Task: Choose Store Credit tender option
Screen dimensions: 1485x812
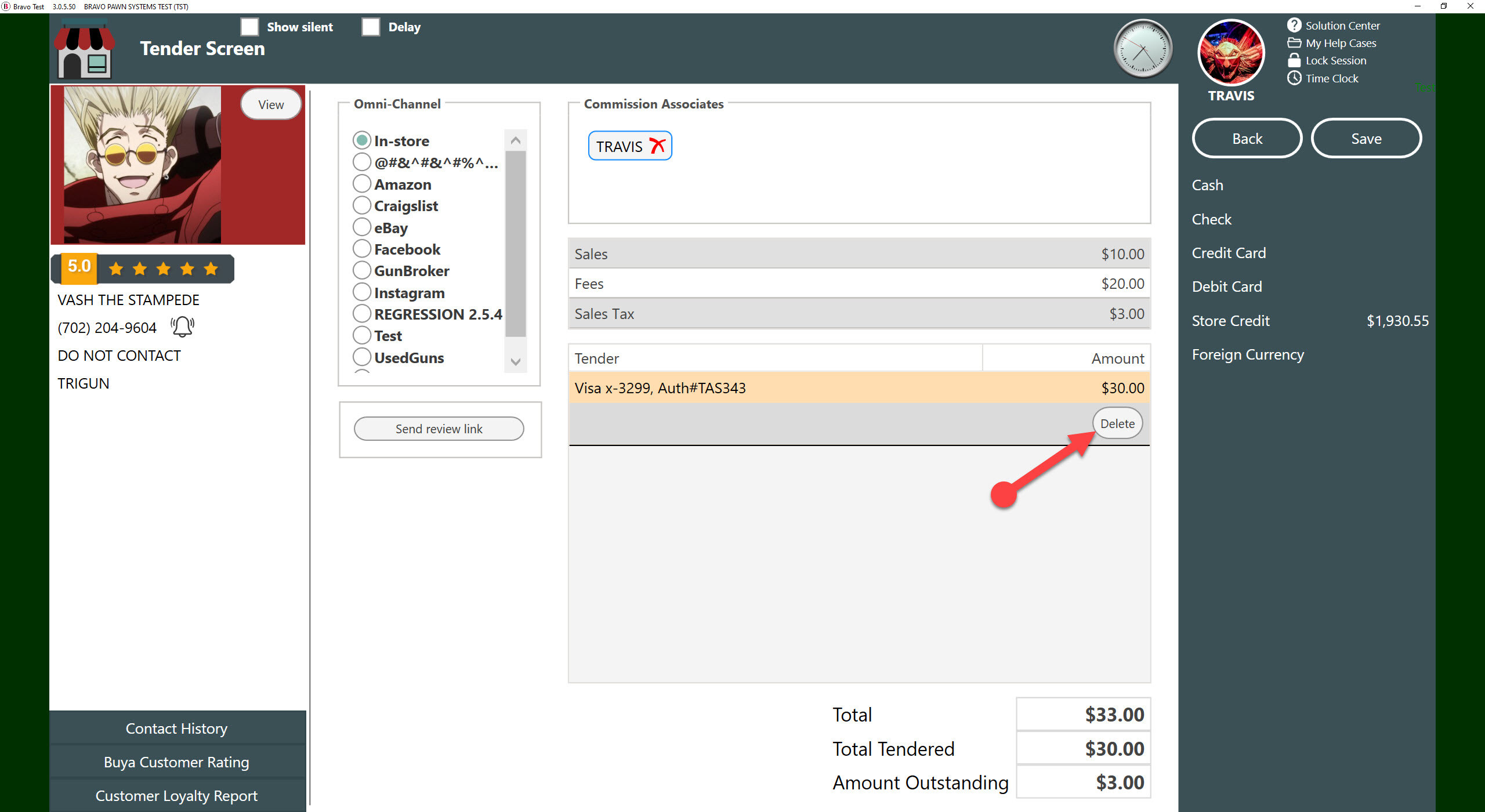Action: (x=1230, y=321)
